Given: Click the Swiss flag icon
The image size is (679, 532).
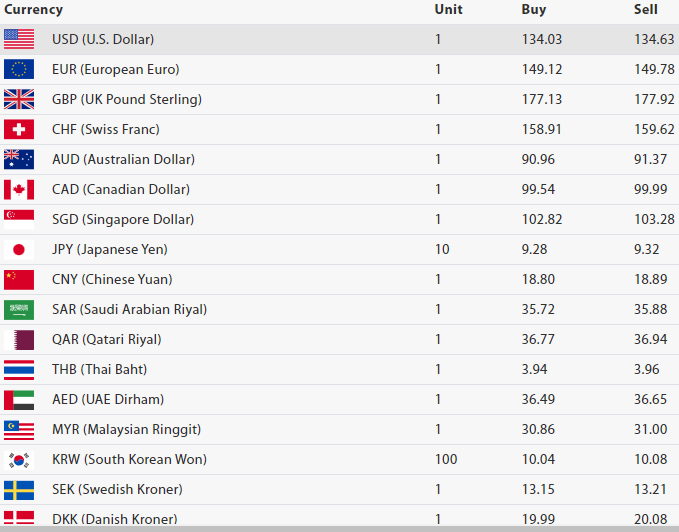Looking at the screenshot, I should [x=19, y=129].
